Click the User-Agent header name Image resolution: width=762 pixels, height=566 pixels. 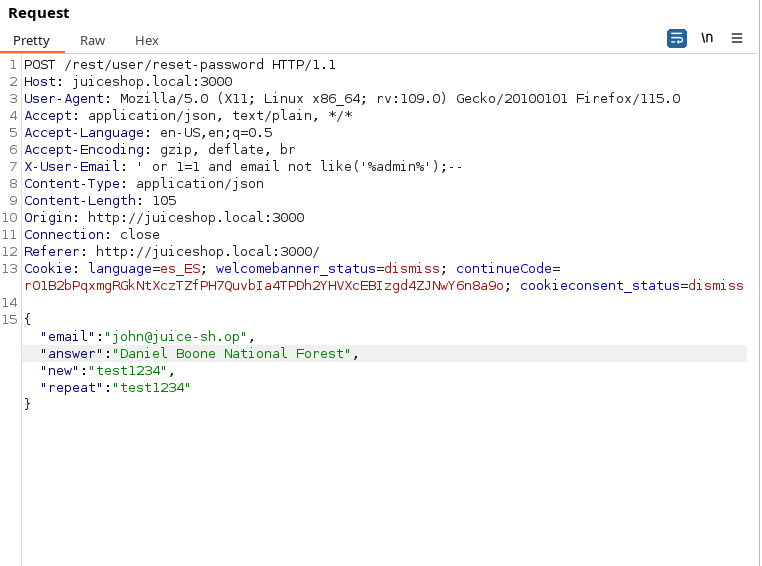pyautogui.click(x=64, y=99)
